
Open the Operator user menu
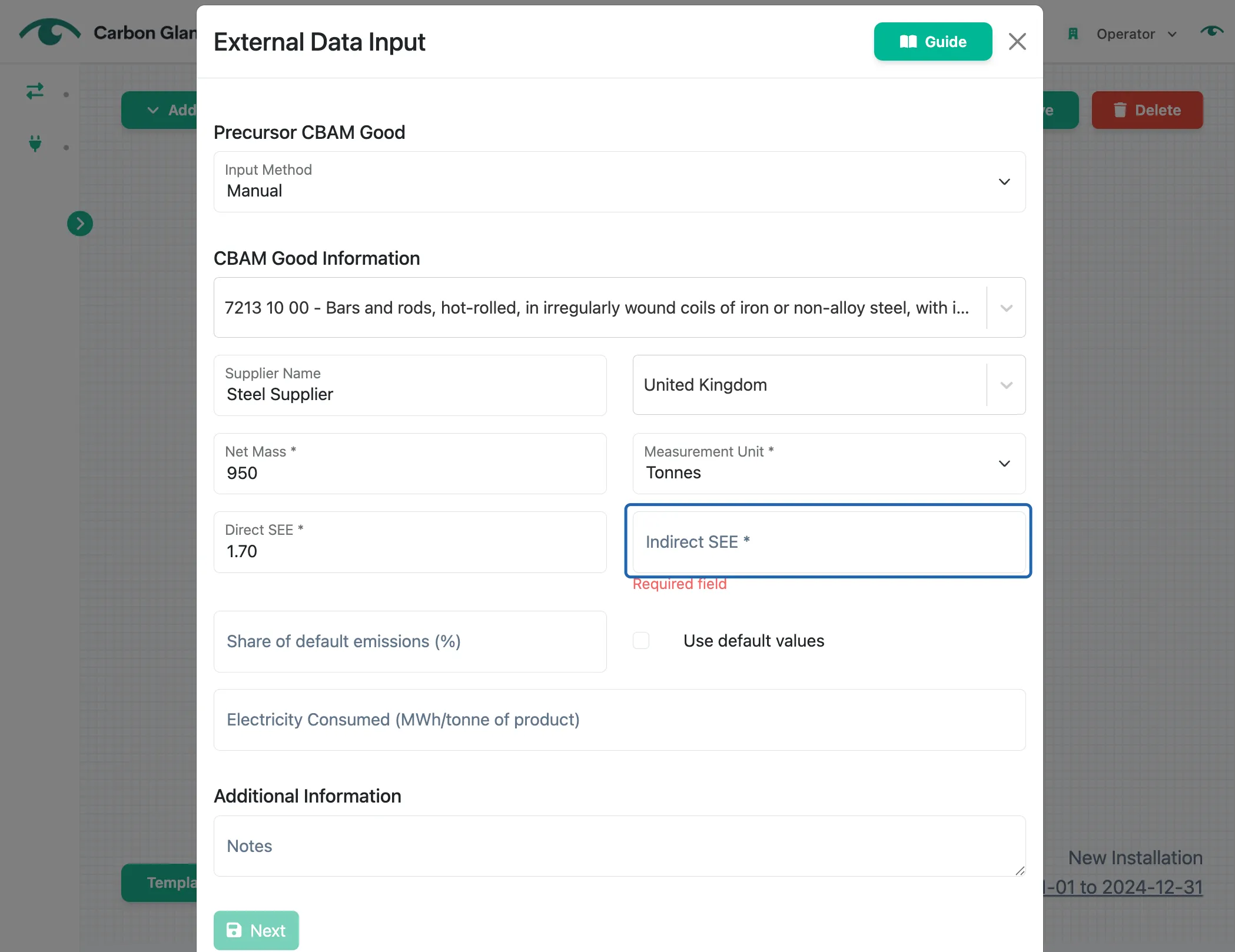[x=1136, y=34]
